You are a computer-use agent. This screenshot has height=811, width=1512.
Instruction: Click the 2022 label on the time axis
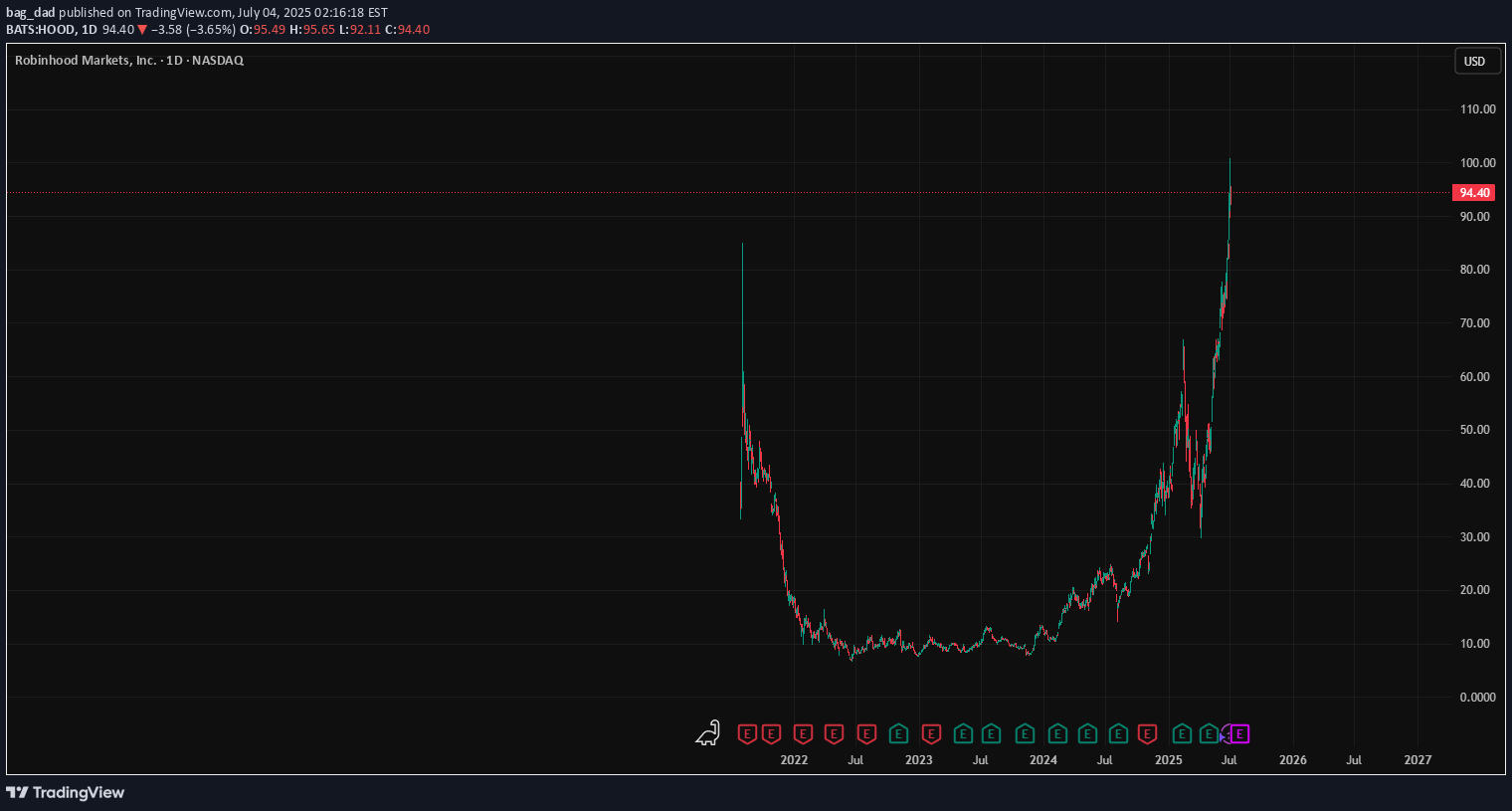pyautogui.click(x=794, y=760)
